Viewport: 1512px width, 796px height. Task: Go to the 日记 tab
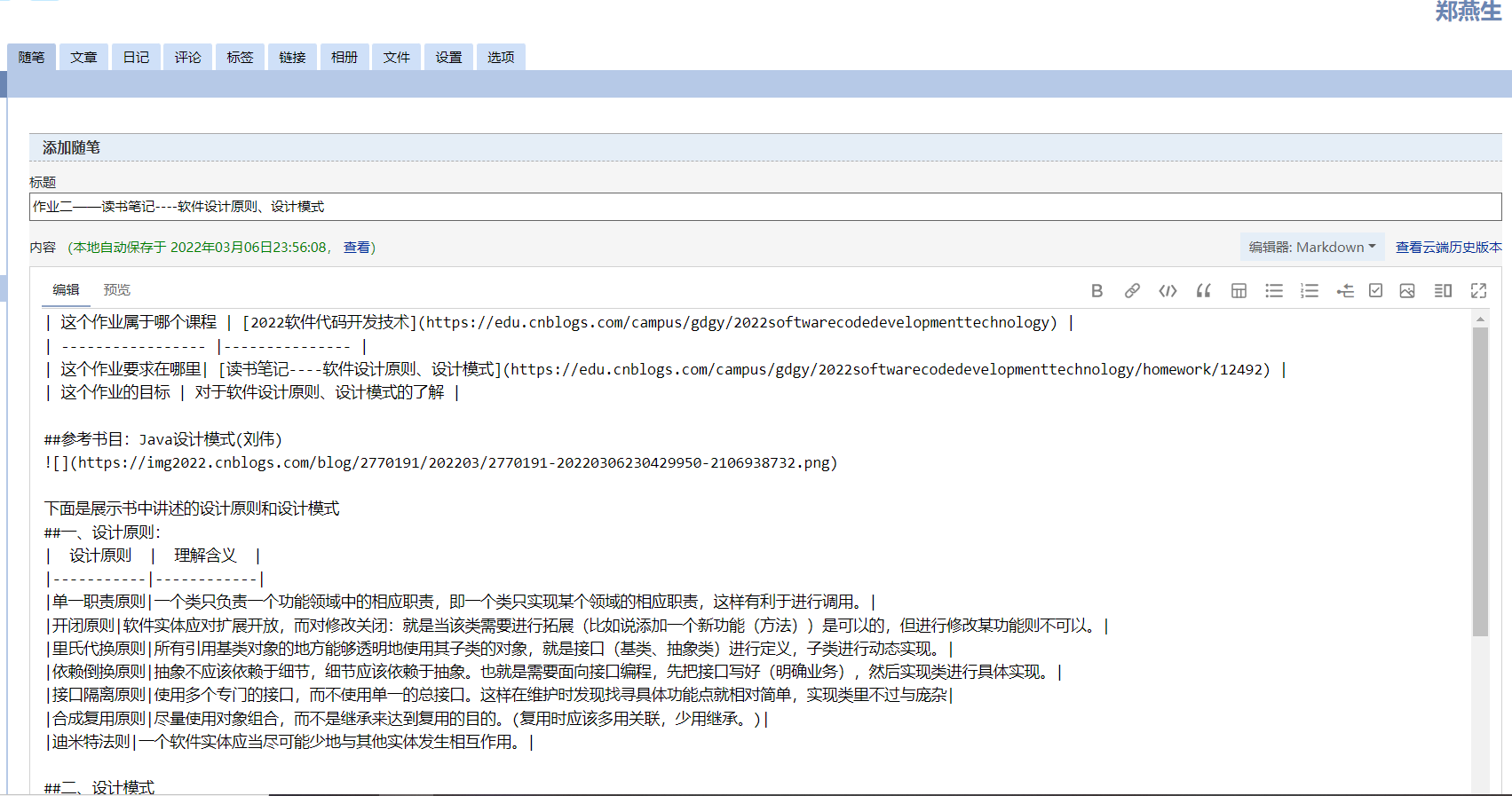(136, 57)
